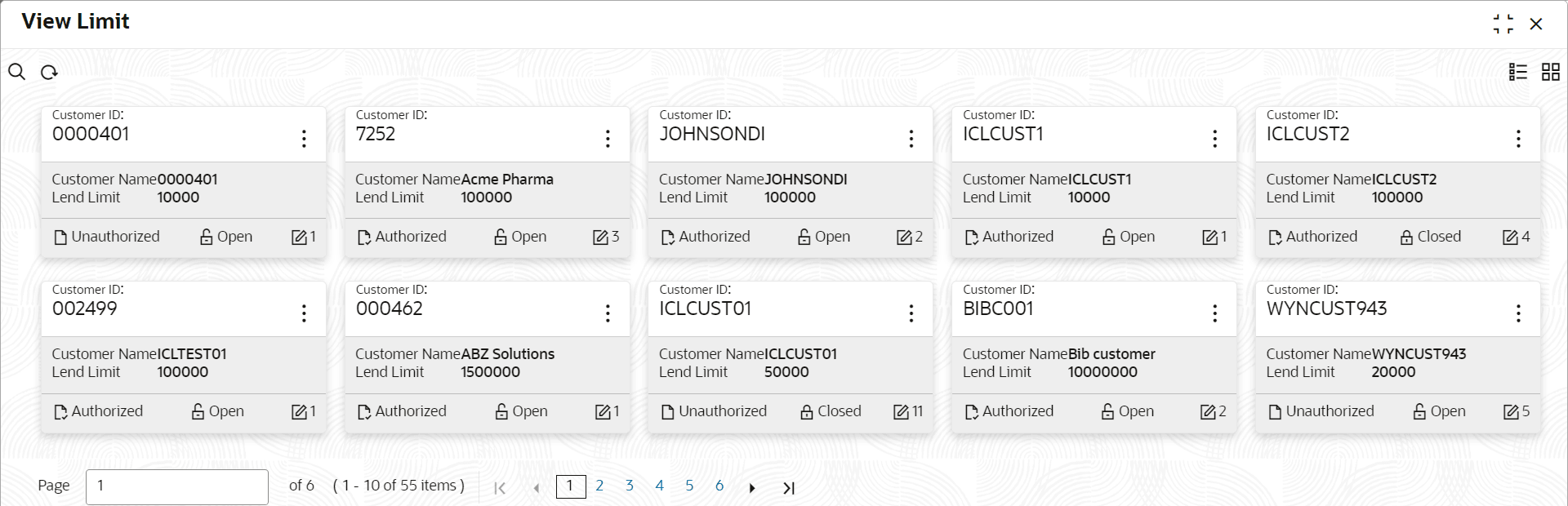The height and width of the screenshot is (506, 1568).
Task: Go to page 3
Action: tap(630, 486)
